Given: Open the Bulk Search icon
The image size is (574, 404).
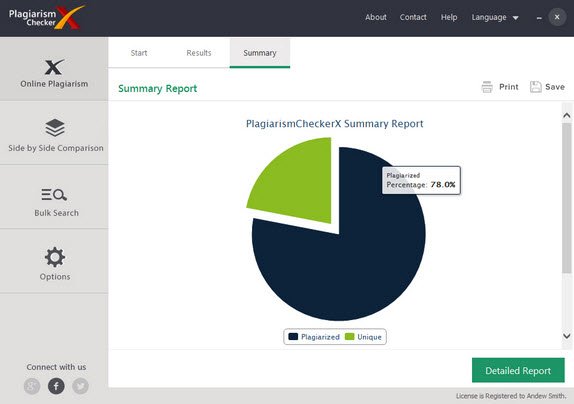Looking at the screenshot, I should pyautogui.click(x=54, y=194).
